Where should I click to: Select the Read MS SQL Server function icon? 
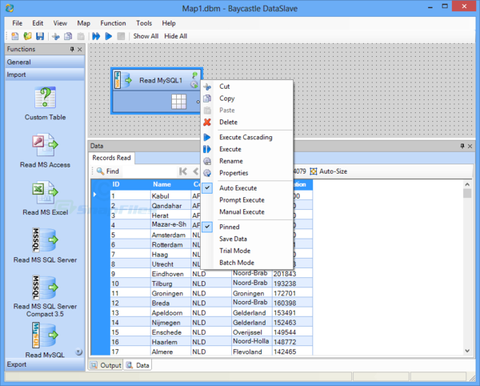coord(45,240)
